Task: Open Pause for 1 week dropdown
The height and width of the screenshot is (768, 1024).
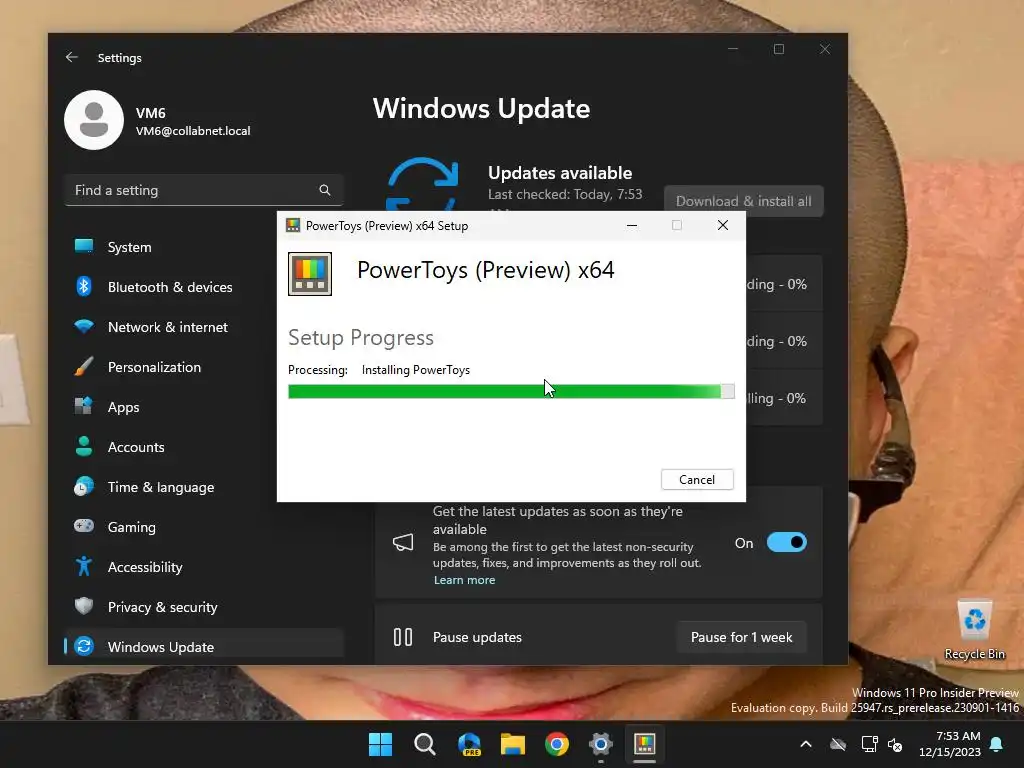Action: [x=741, y=637]
